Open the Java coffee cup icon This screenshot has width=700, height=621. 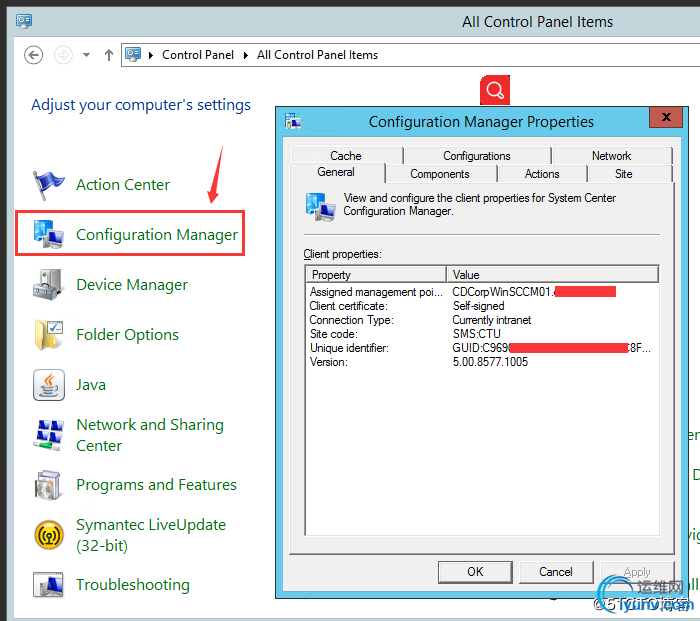48,385
